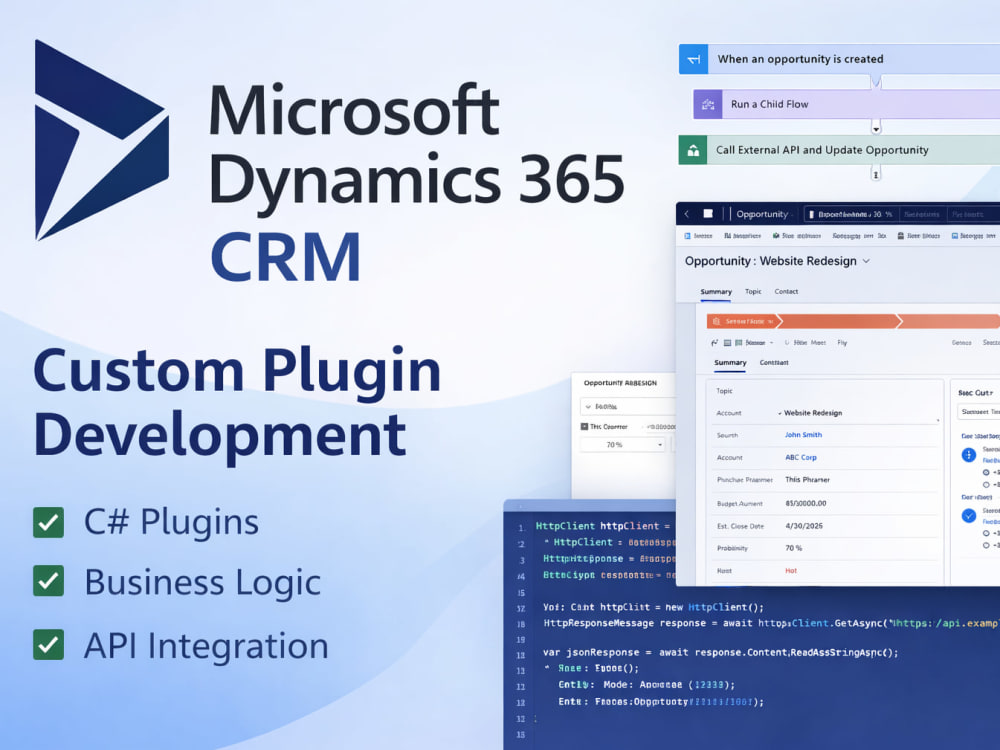The width and height of the screenshot is (1000, 750).
Task: Toggle the Business Logic checkbox
Action: click(48, 581)
